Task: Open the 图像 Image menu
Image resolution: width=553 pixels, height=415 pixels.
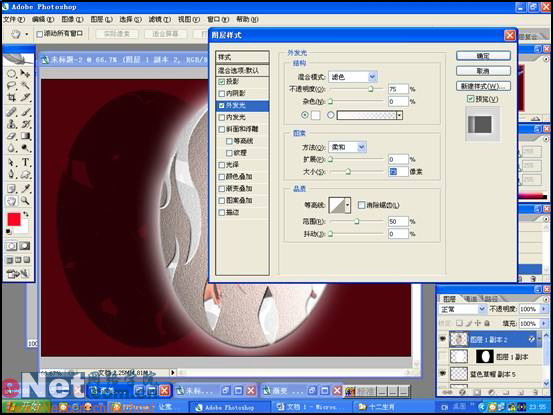Action: point(72,19)
